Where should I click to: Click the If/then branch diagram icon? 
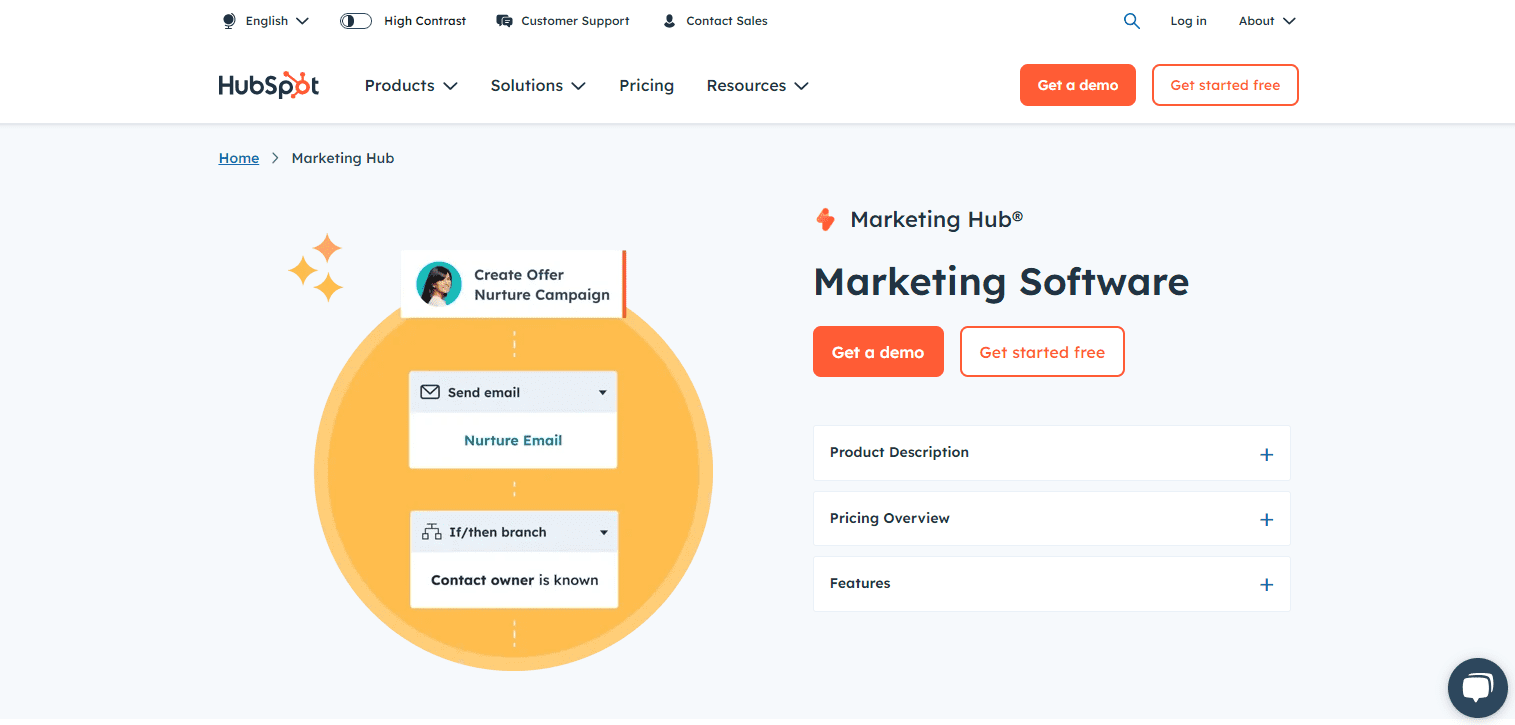pyautogui.click(x=431, y=532)
